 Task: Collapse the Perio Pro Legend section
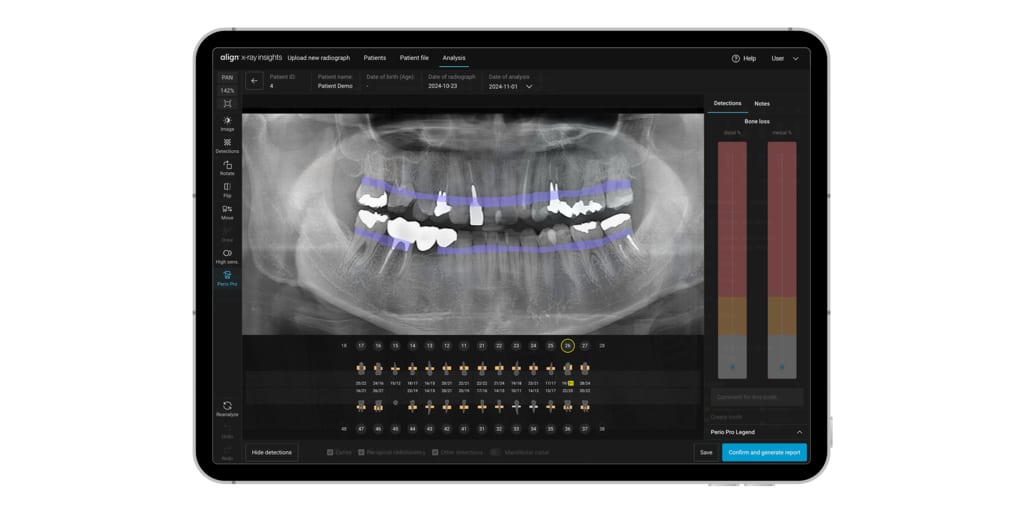pyautogui.click(x=799, y=432)
